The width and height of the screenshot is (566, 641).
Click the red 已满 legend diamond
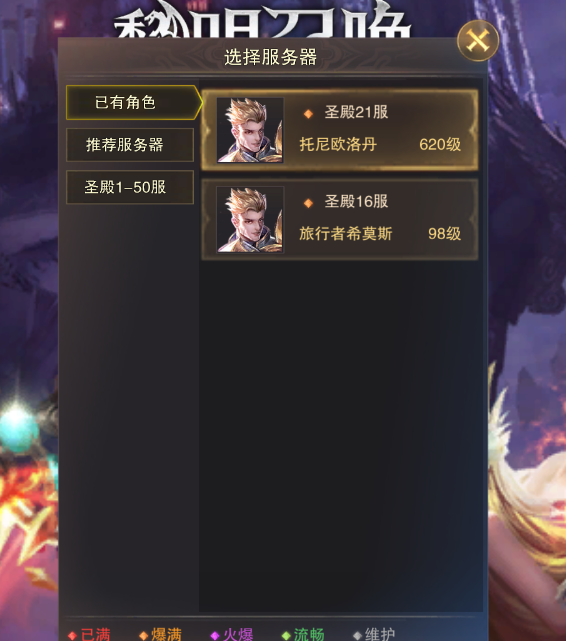73,636
